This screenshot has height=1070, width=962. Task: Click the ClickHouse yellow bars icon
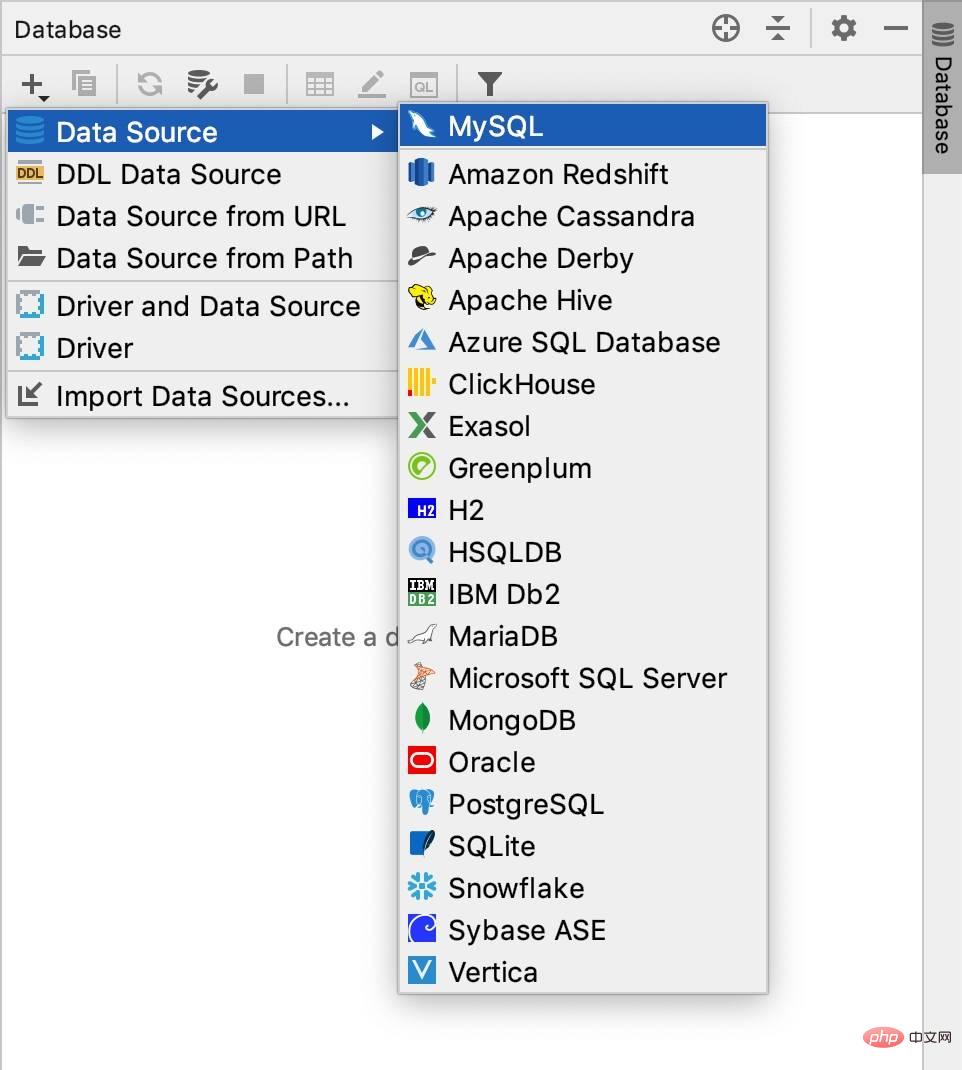421,382
